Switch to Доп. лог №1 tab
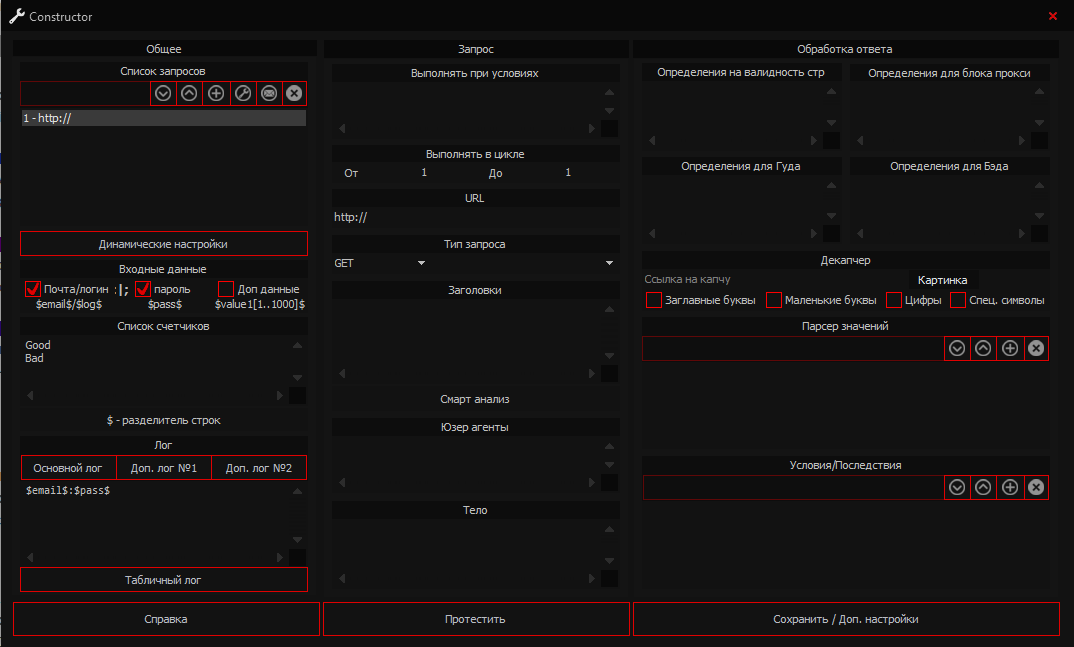The height and width of the screenshot is (647, 1074). (164, 468)
